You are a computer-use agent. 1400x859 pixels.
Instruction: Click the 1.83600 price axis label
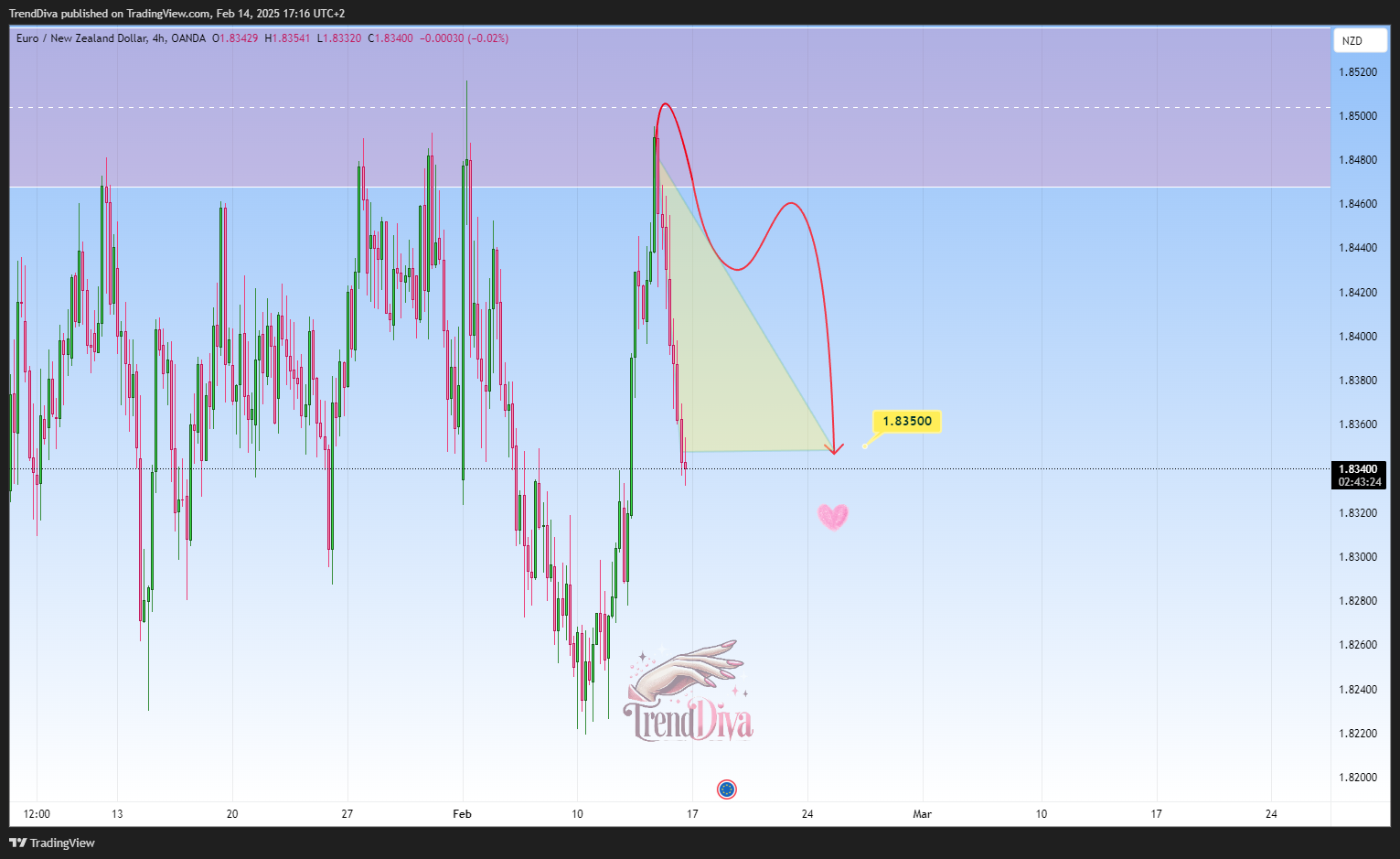pyautogui.click(x=1358, y=424)
